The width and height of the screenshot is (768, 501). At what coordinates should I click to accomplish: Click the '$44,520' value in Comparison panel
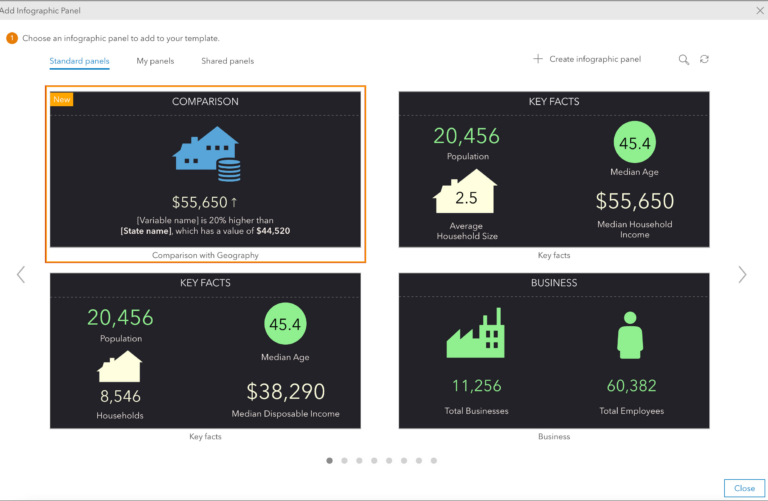273,231
